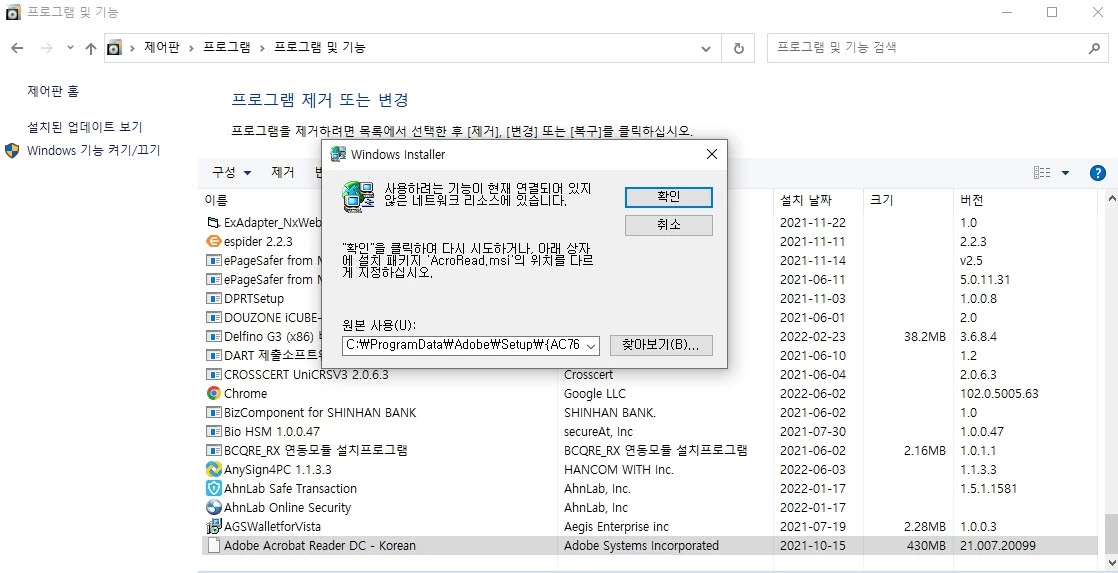
Task: Select Delfino G3 (x86) program icon
Action: click(x=213, y=336)
